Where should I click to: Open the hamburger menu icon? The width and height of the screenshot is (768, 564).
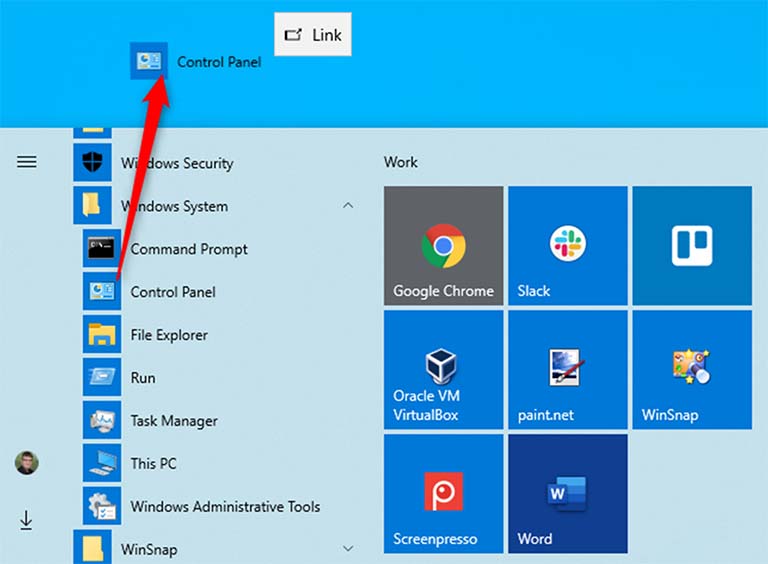[26, 162]
